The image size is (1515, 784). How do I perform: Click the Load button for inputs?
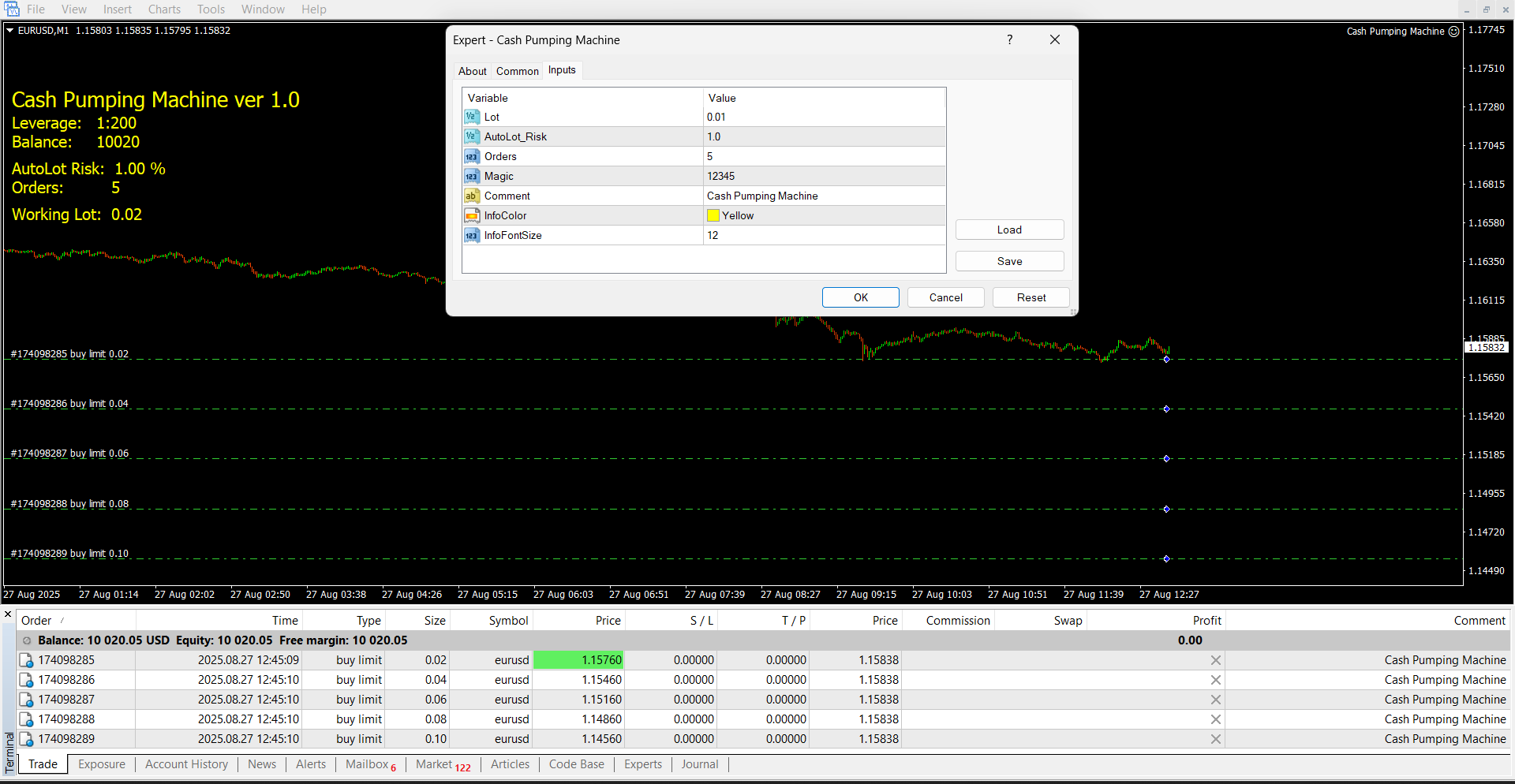click(x=1009, y=230)
